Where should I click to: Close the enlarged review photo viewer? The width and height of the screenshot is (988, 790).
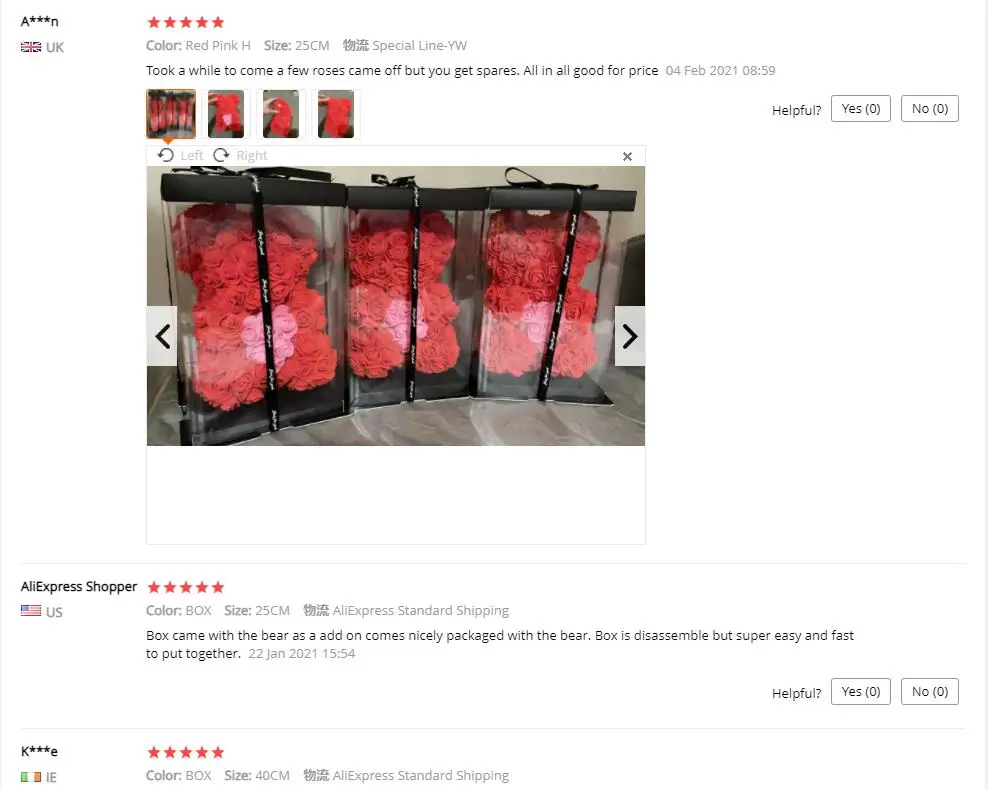pos(627,156)
